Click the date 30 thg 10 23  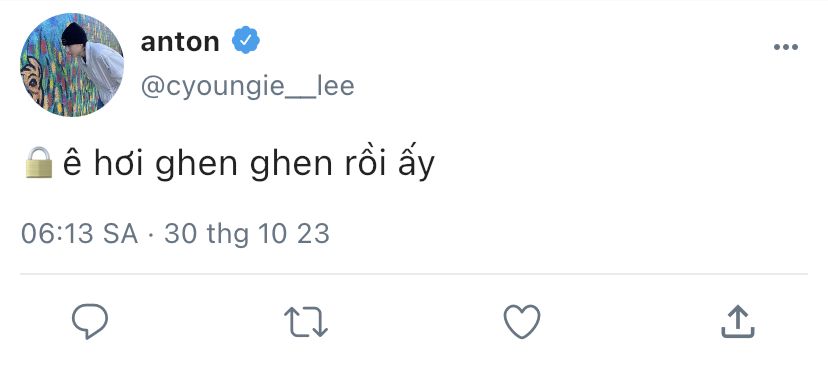pos(247,235)
